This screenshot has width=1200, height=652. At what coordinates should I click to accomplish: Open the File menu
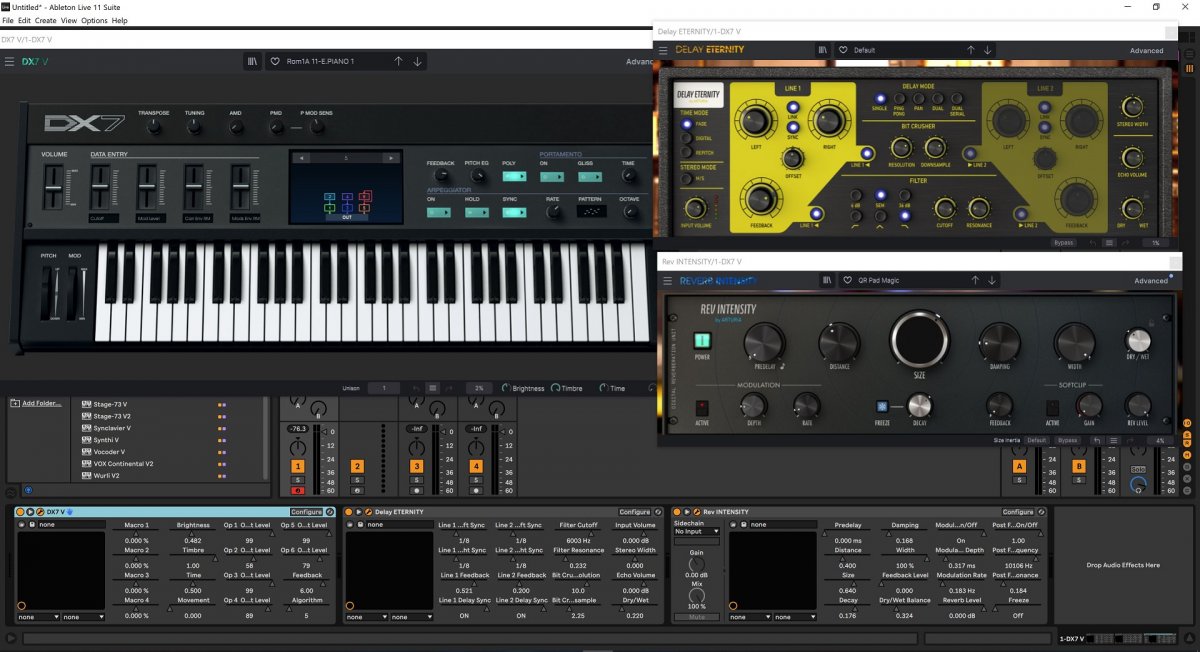(x=7, y=20)
